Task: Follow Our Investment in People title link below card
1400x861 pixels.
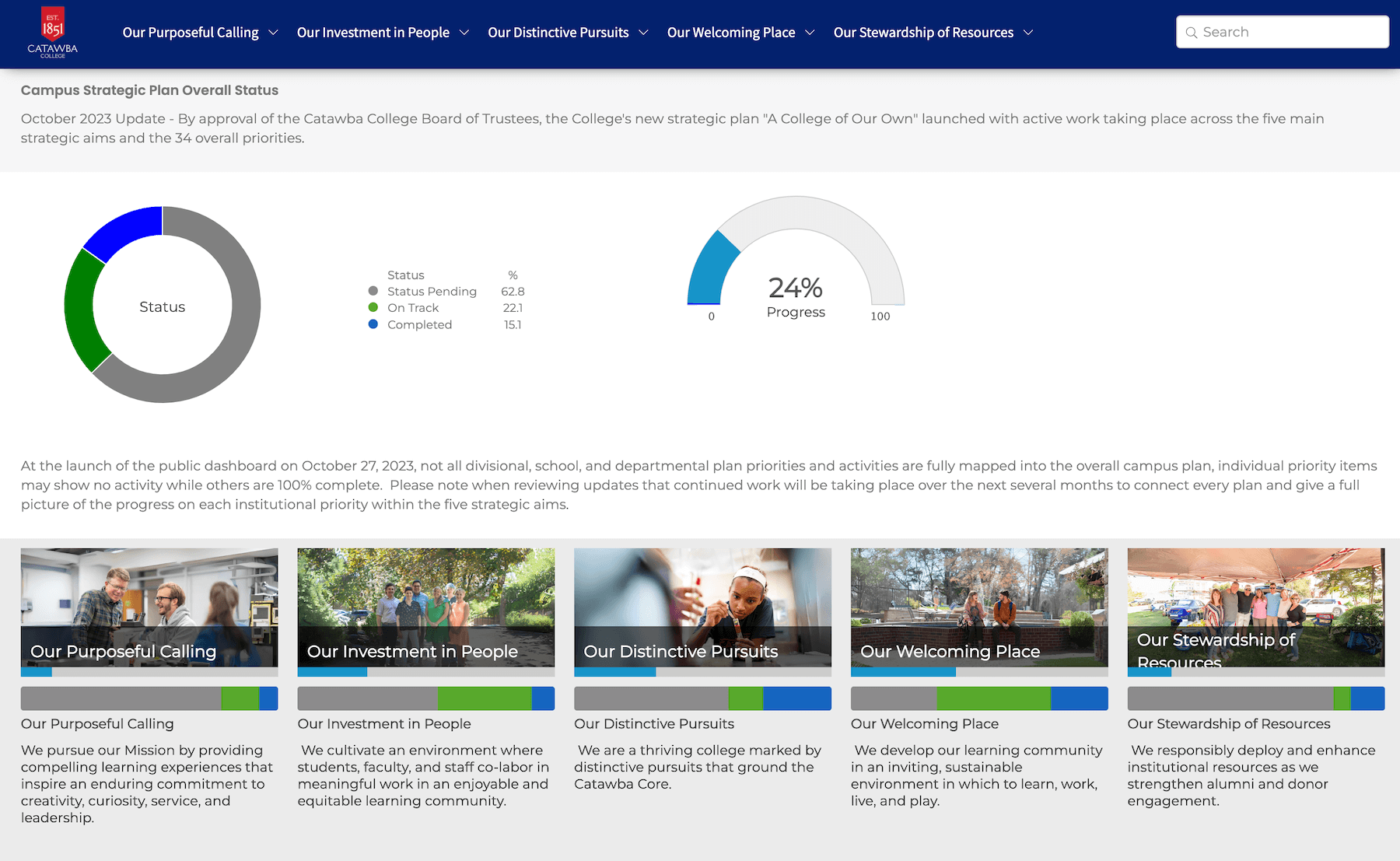Action: click(384, 724)
